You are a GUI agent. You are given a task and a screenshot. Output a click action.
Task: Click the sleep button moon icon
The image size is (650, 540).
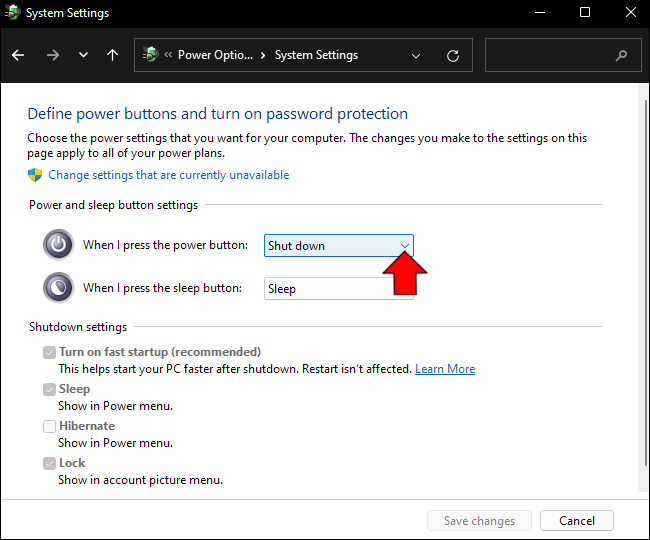pos(58,288)
